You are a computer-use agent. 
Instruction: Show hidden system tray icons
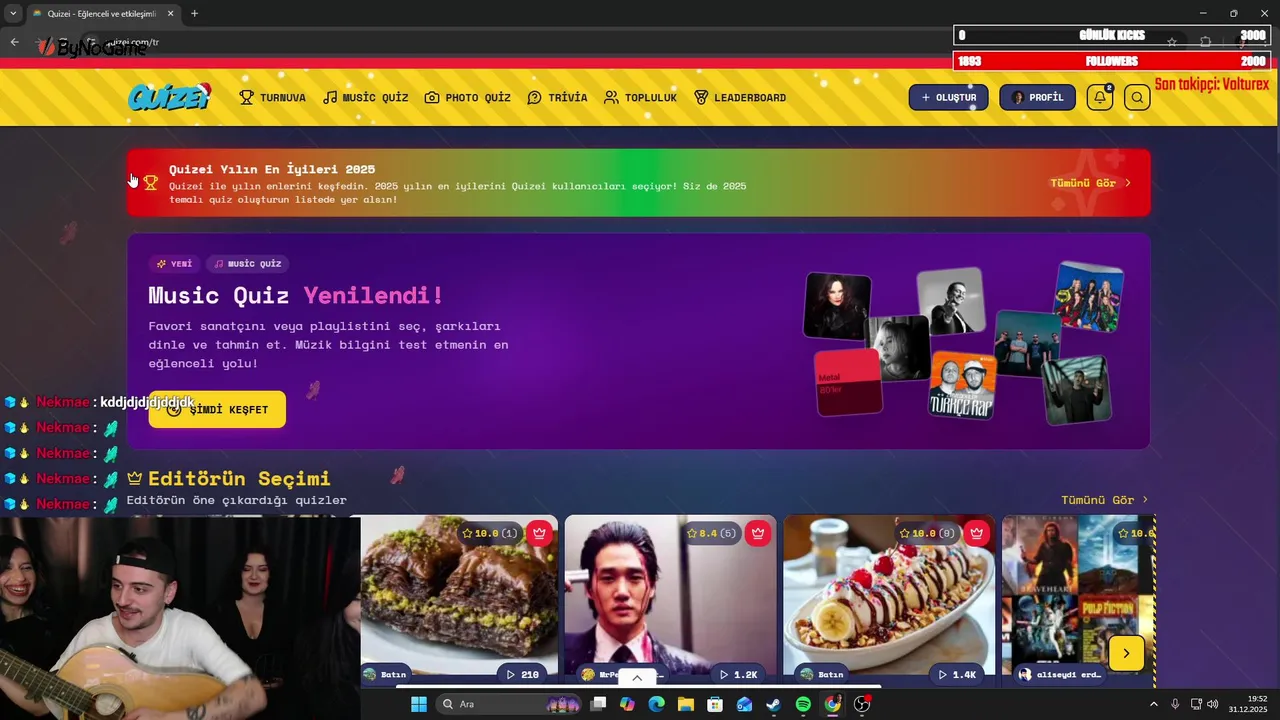click(x=1153, y=704)
